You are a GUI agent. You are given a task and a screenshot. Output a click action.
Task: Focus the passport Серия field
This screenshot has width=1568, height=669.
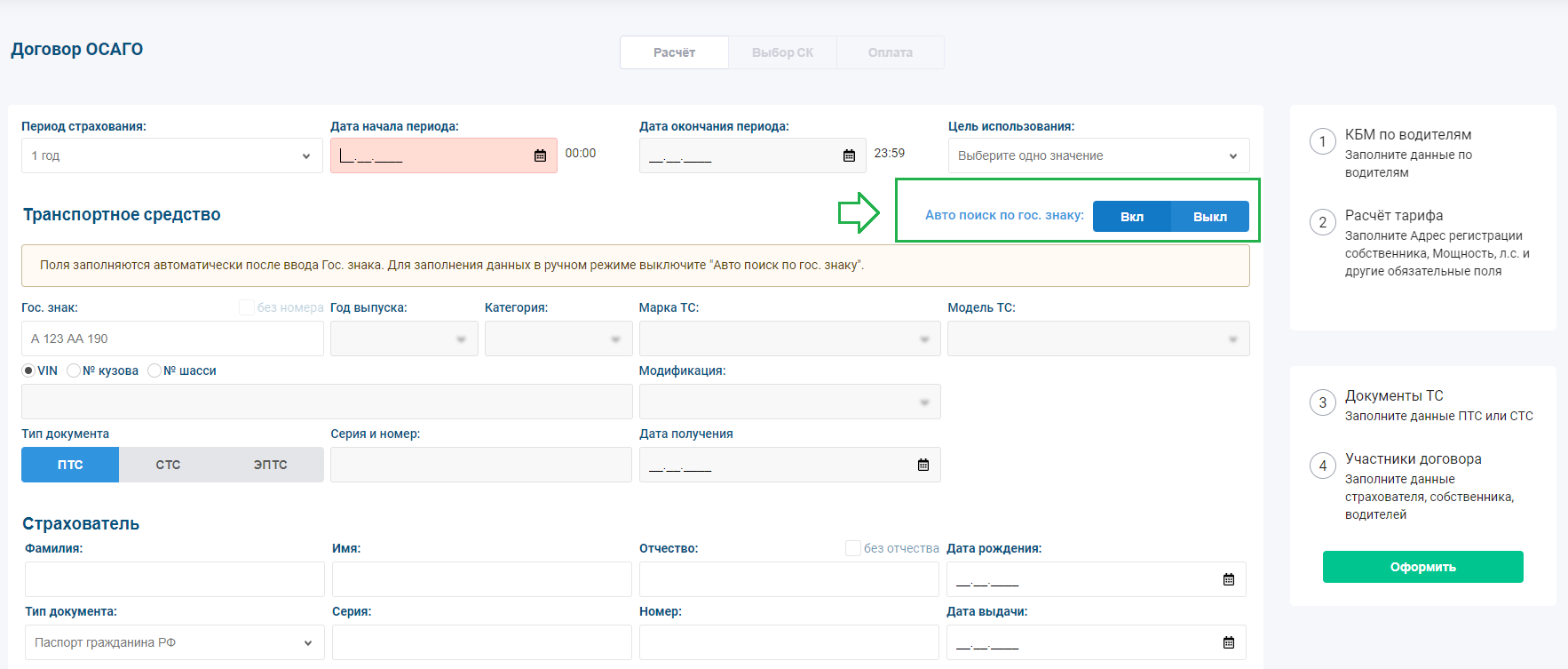[x=482, y=642]
